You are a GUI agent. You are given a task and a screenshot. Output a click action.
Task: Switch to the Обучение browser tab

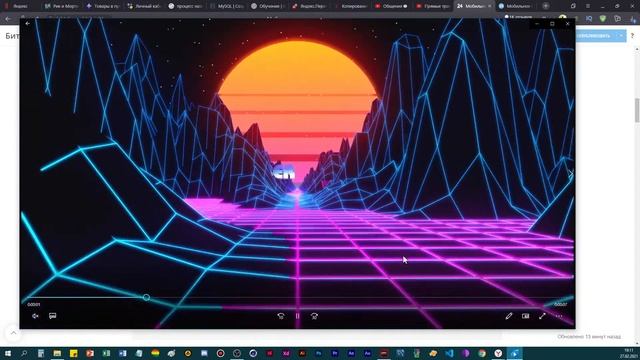269,6
